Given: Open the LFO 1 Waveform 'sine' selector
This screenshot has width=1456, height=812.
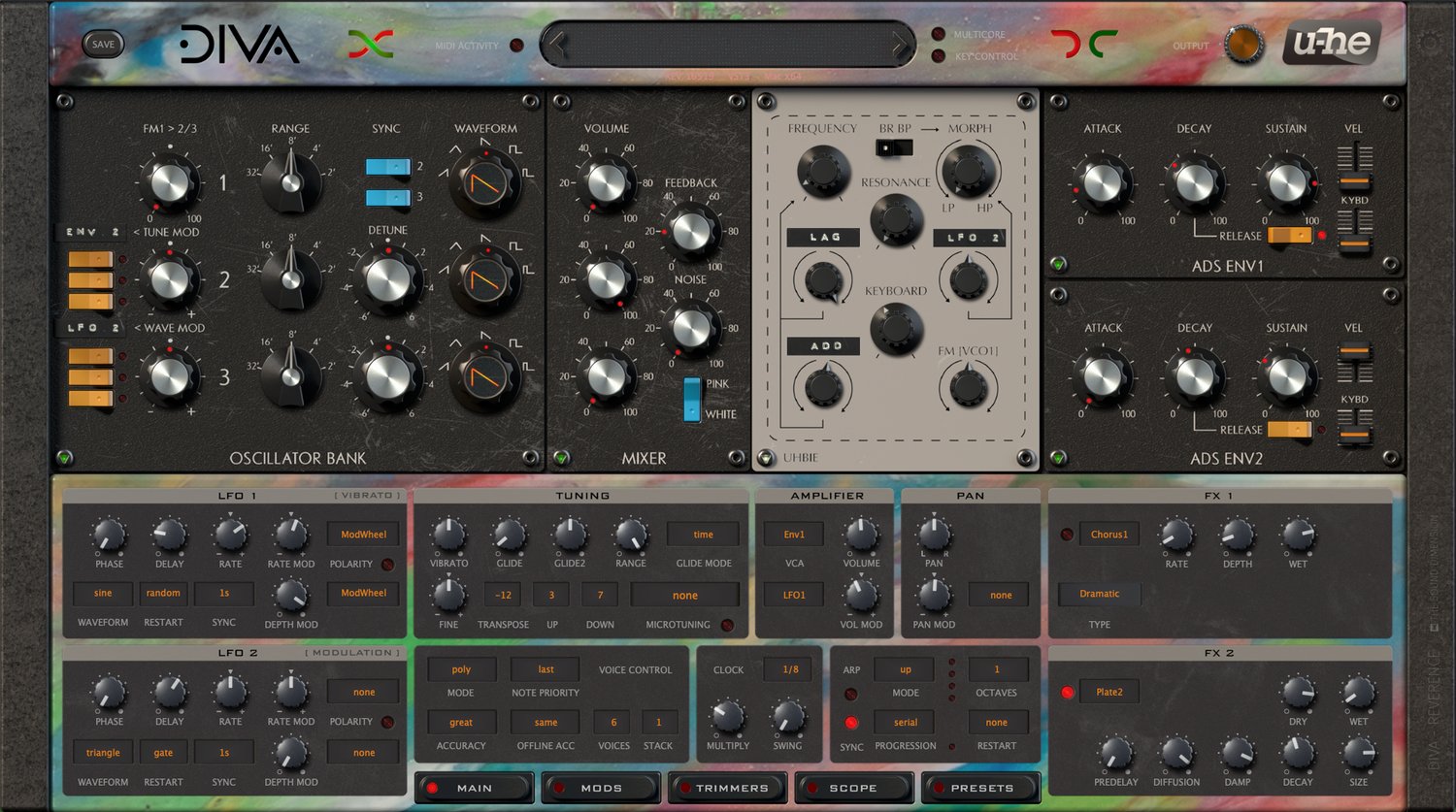Looking at the screenshot, I should click(x=103, y=594).
